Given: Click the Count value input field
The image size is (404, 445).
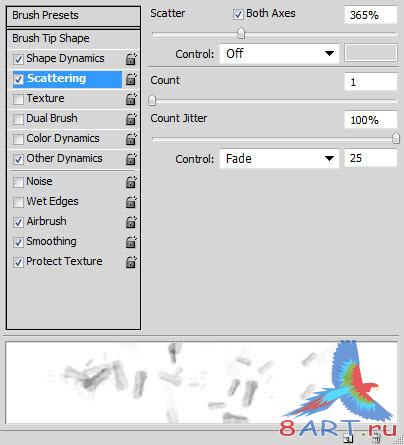Looking at the screenshot, I should click(371, 82).
